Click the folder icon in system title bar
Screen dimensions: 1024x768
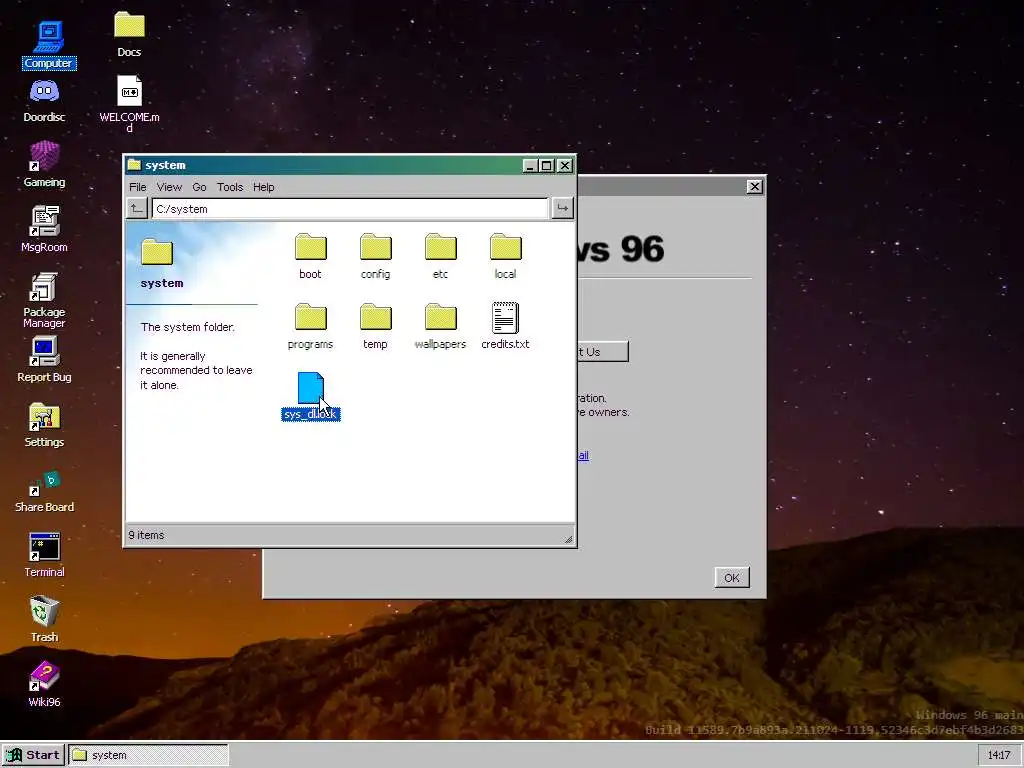[x=134, y=165]
